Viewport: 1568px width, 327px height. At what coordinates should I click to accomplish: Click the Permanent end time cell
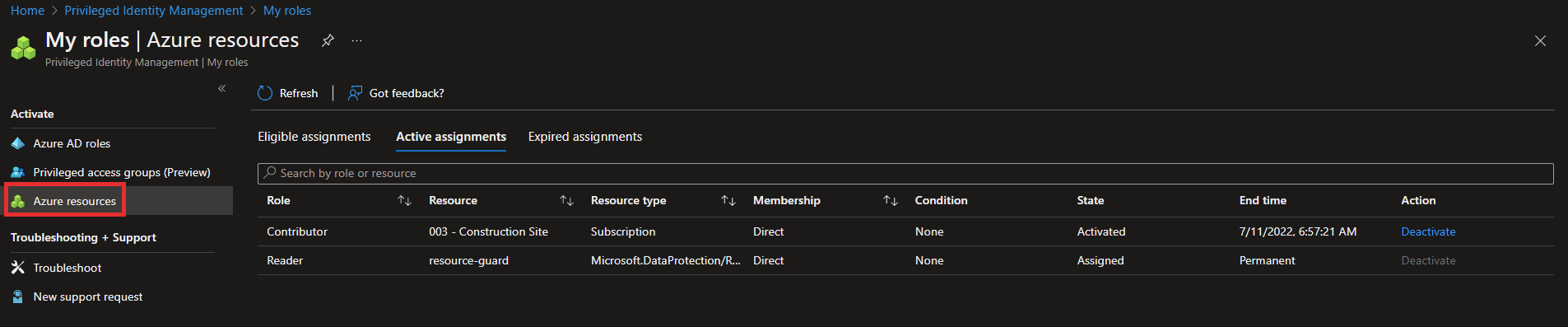click(1268, 260)
